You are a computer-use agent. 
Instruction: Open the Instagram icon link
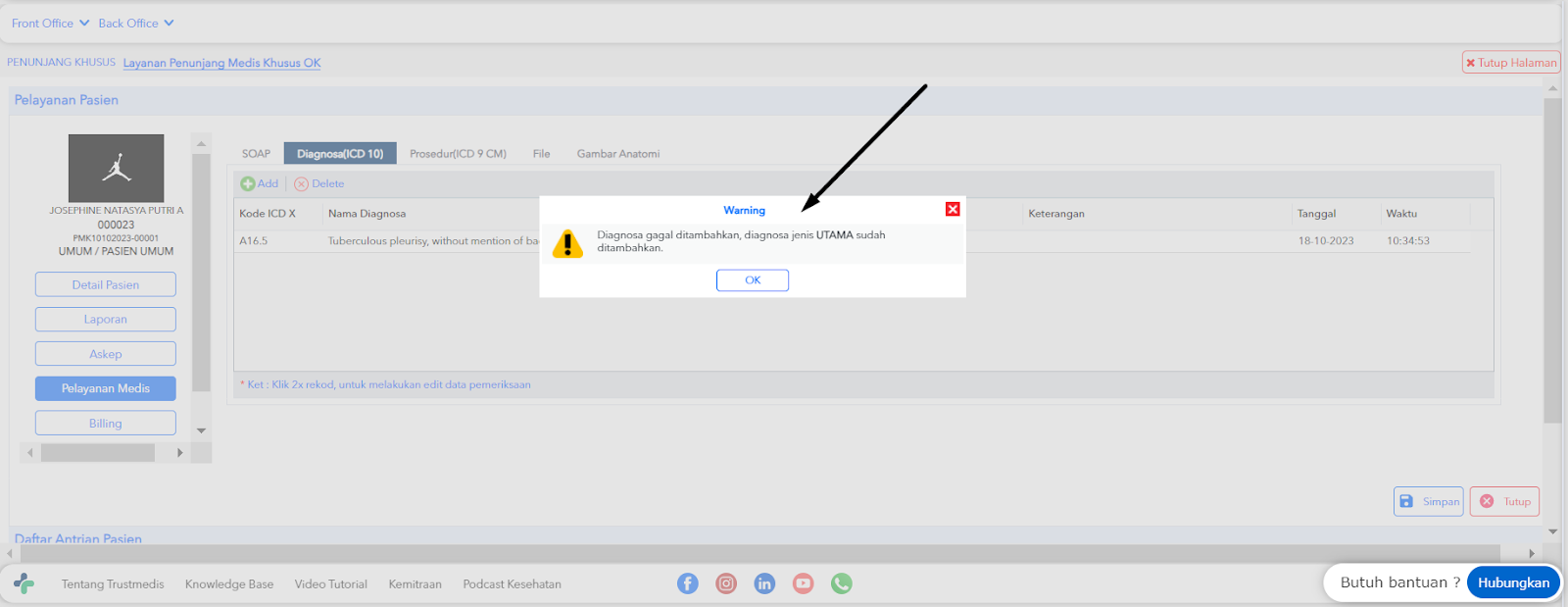point(726,583)
